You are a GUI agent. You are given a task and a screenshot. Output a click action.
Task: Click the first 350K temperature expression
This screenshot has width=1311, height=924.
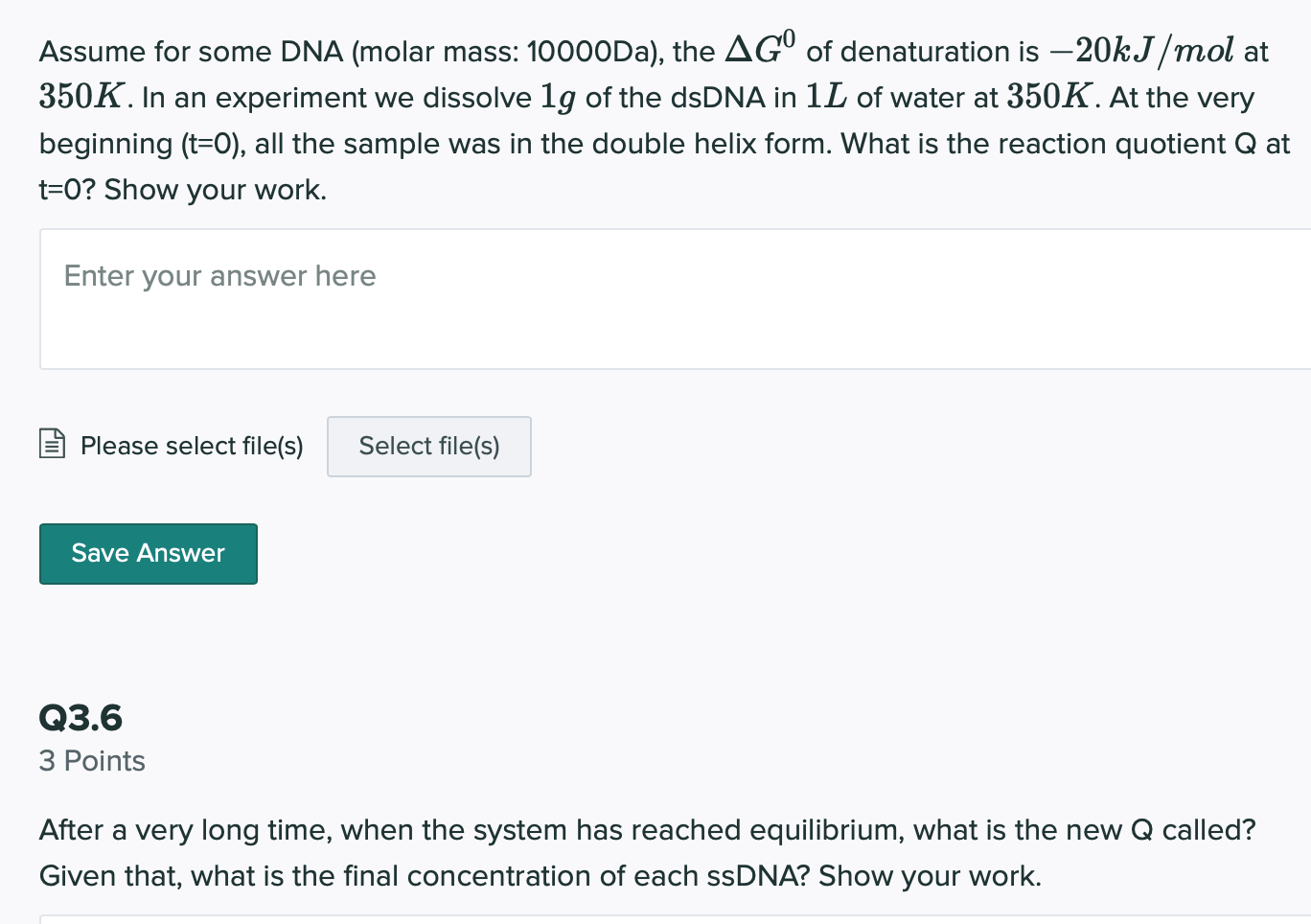(x=81, y=97)
